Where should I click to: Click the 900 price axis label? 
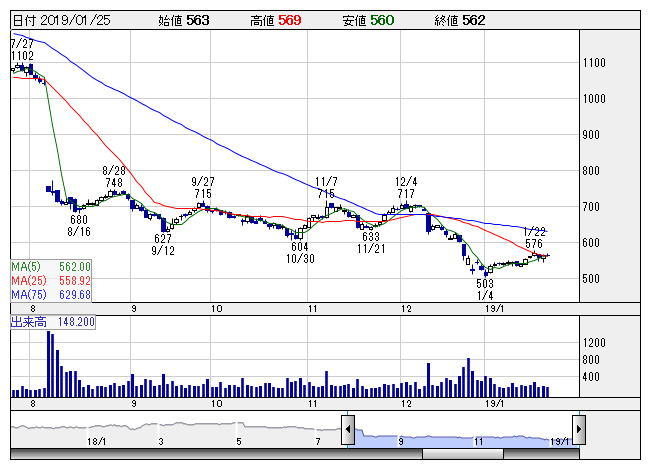(591, 135)
